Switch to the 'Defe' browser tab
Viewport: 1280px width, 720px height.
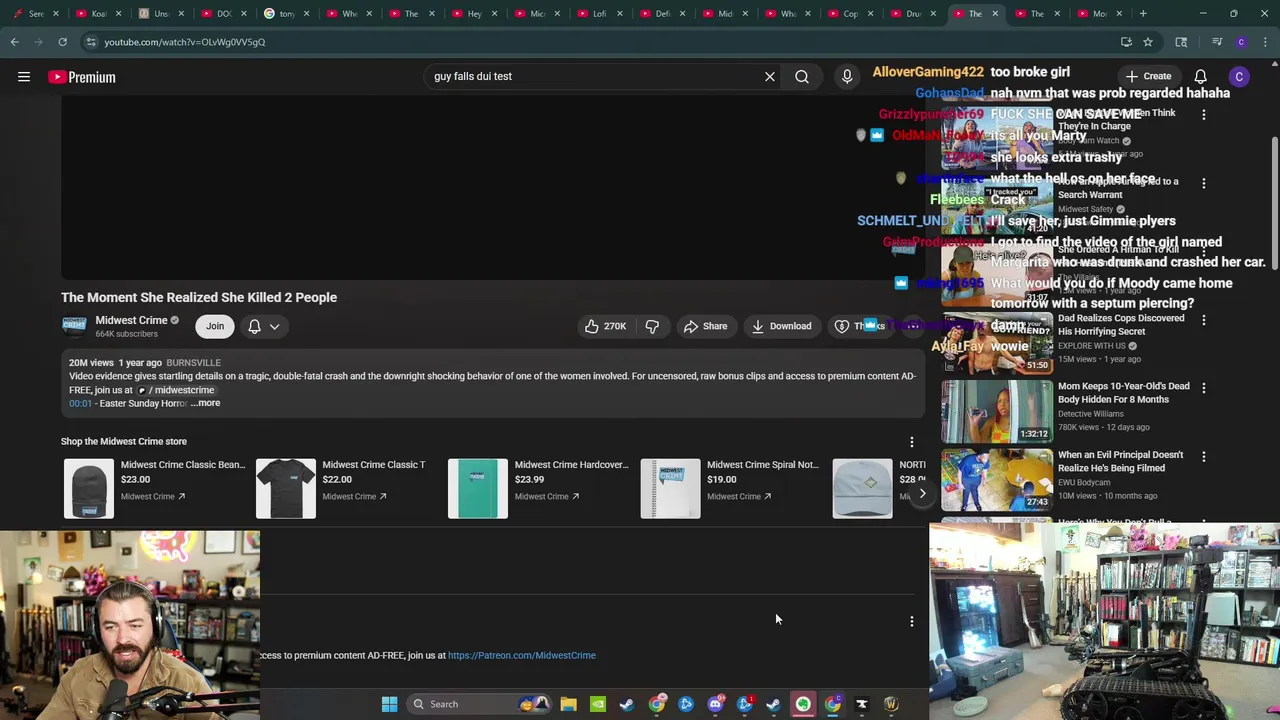pyautogui.click(x=662, y=14)
